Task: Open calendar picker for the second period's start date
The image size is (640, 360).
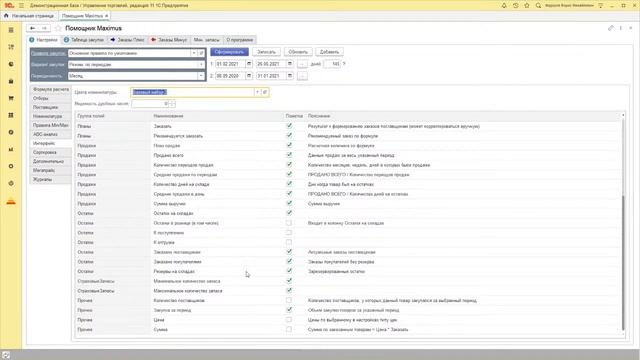Action: 249,76
